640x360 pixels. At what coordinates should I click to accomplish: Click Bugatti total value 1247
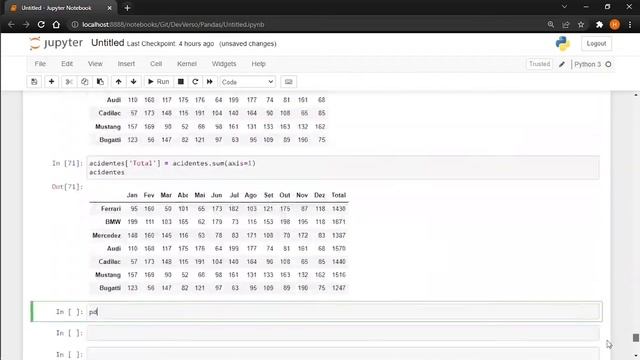338,288
